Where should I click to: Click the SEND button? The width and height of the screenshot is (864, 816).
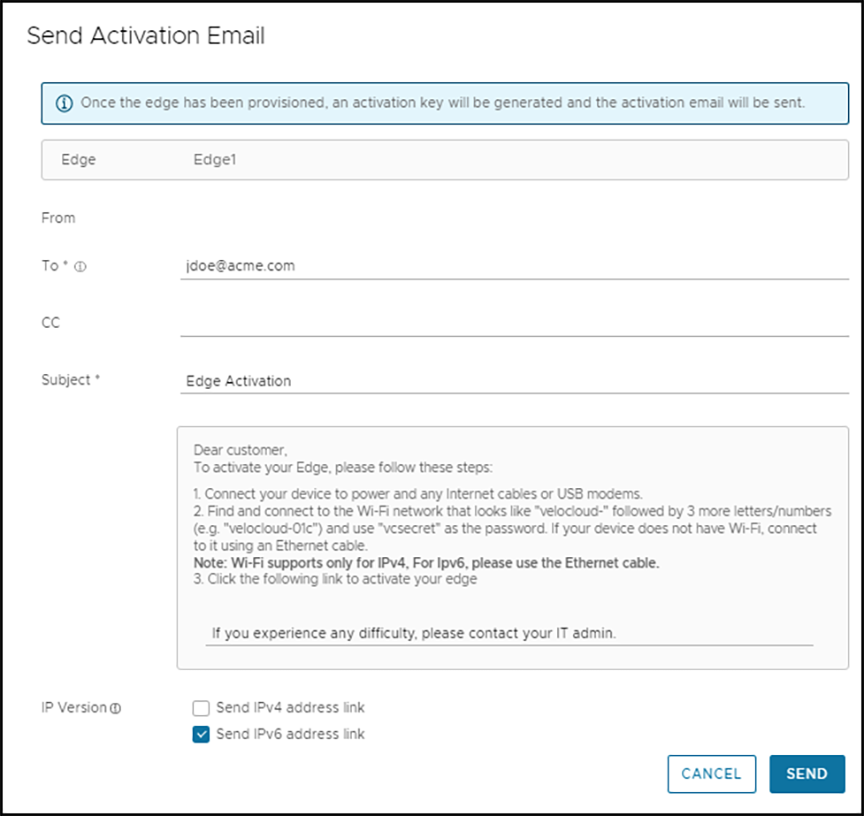click(806, 774)
